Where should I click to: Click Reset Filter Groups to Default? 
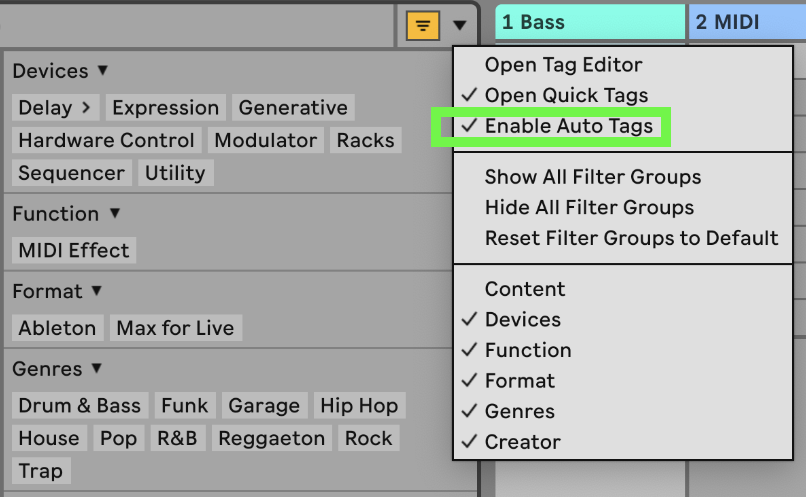(631, 238)
